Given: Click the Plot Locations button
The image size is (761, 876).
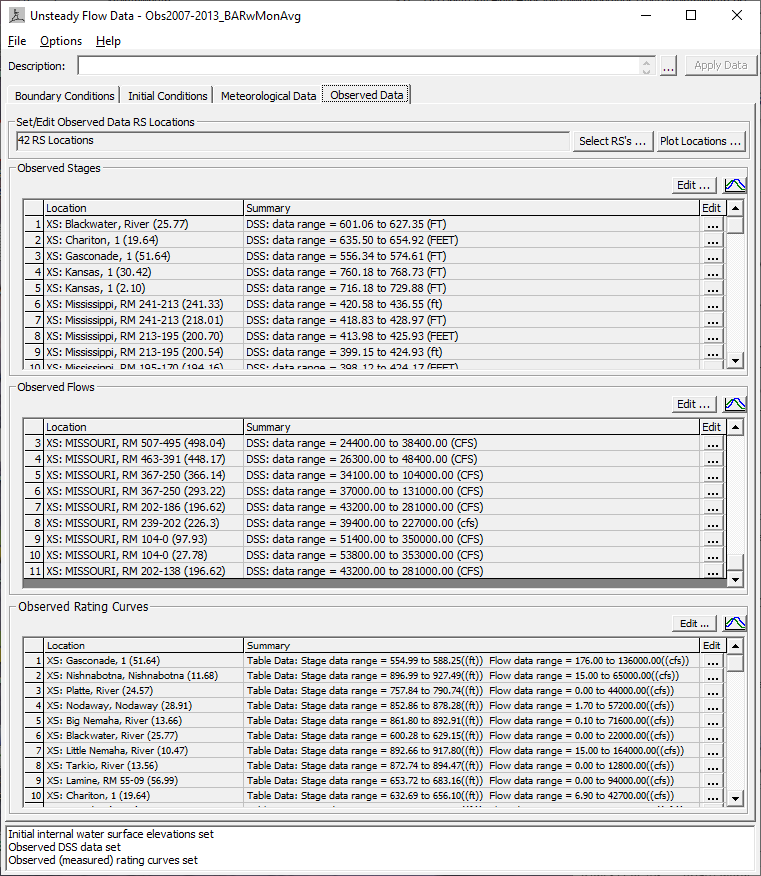Looking at the screenshot, I should click(700, 141).
